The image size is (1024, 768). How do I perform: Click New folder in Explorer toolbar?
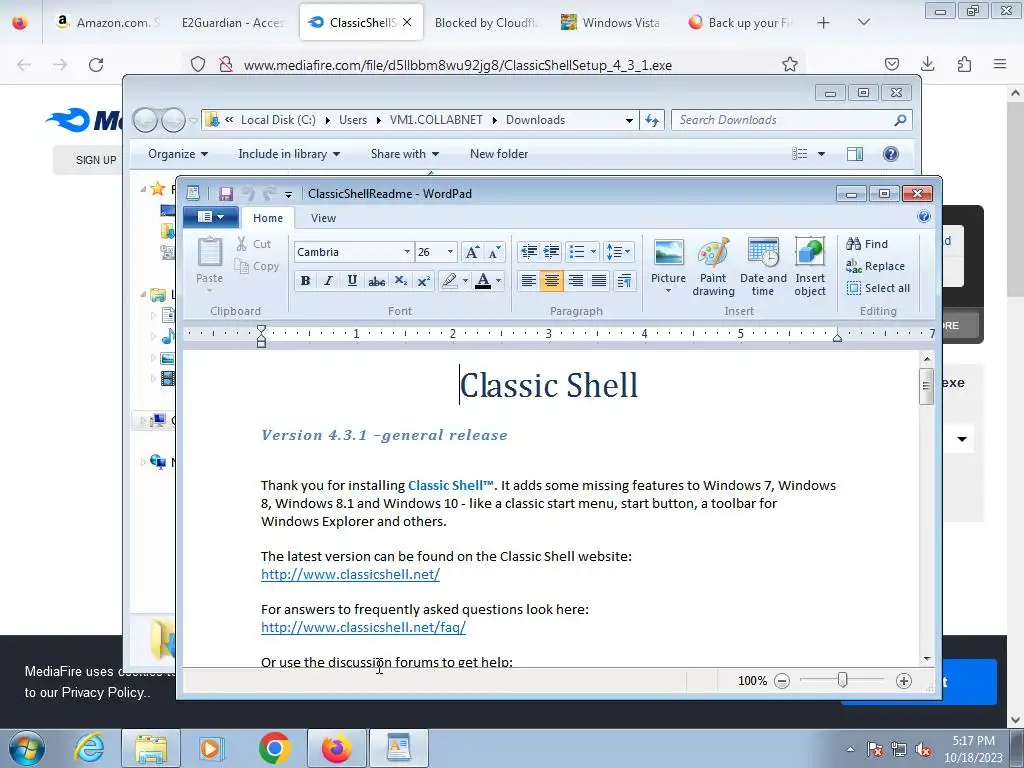tap(499, 154)
